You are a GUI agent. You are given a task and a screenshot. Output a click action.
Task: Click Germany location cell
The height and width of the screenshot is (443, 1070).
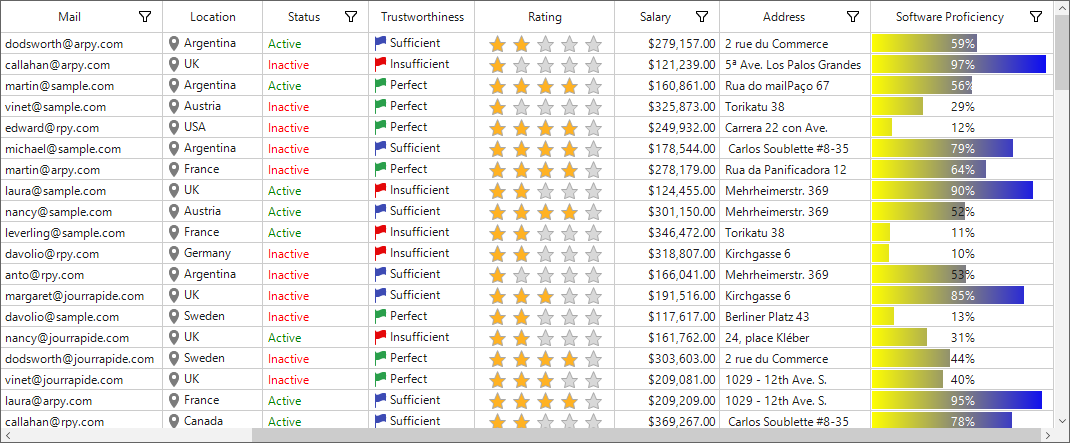click(x=213, y=254)
